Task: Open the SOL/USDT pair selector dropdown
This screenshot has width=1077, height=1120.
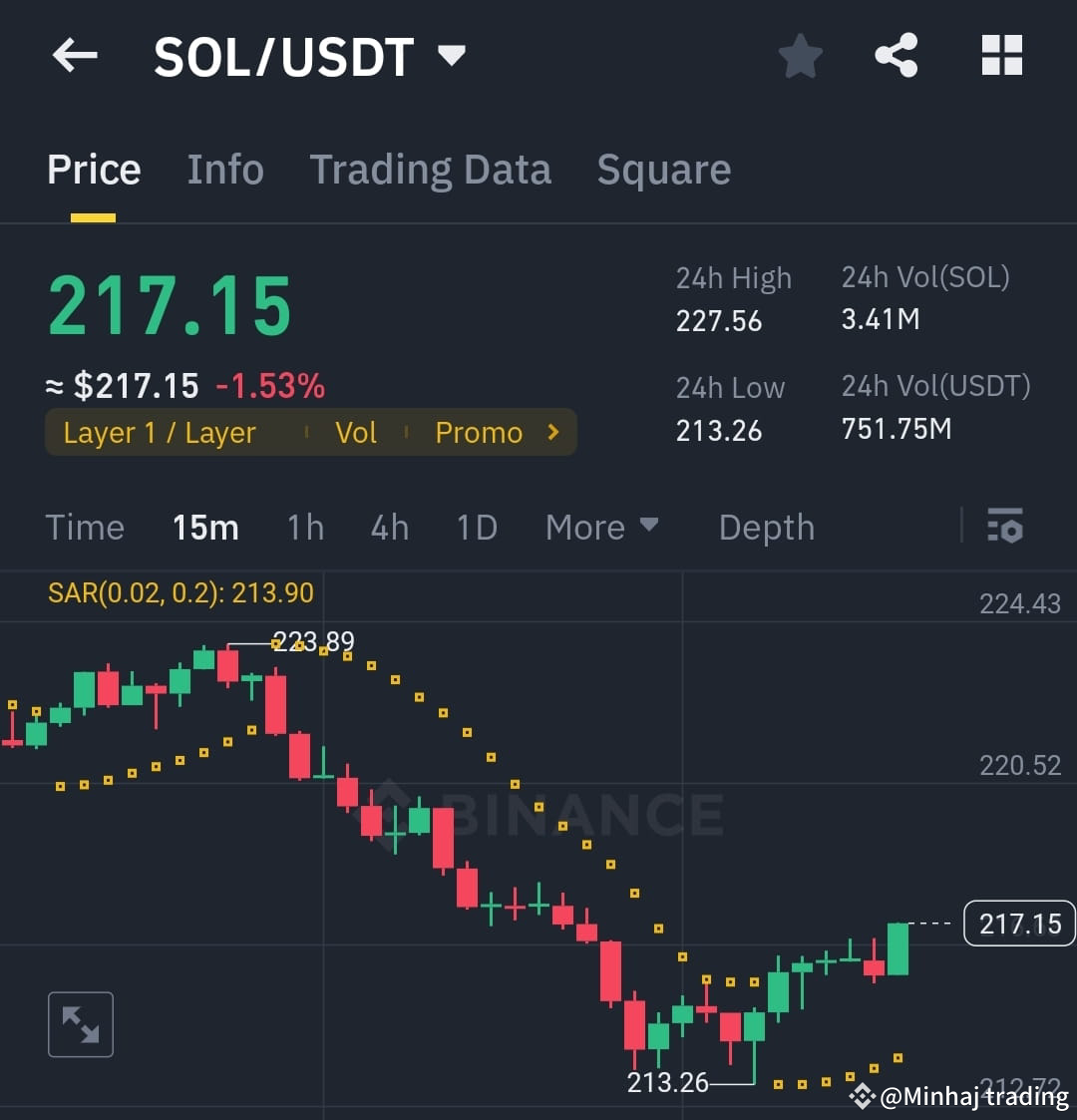Action: click(x=451, y=56)
